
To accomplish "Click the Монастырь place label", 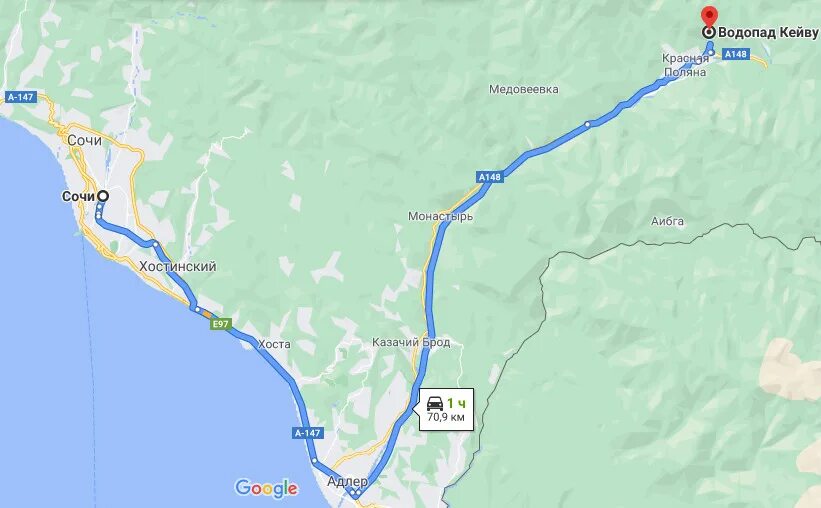I will click(440, 216).
